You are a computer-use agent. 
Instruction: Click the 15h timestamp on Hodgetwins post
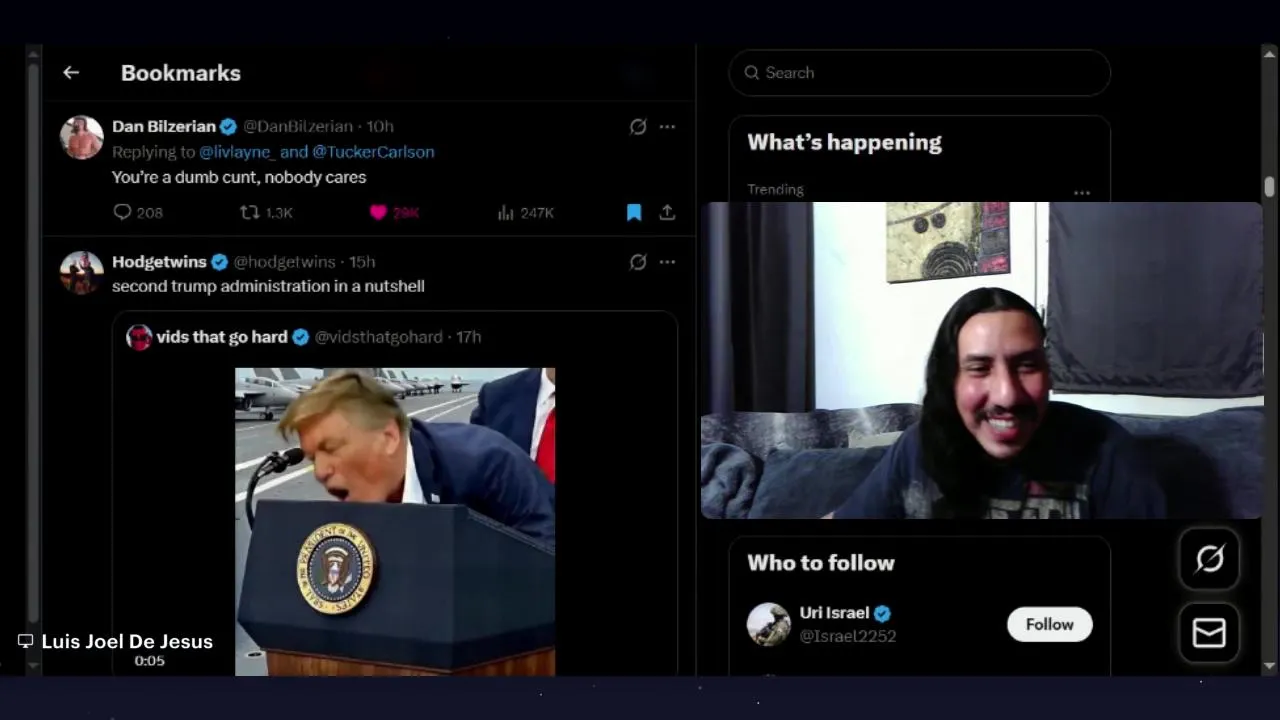coord(362,262)
